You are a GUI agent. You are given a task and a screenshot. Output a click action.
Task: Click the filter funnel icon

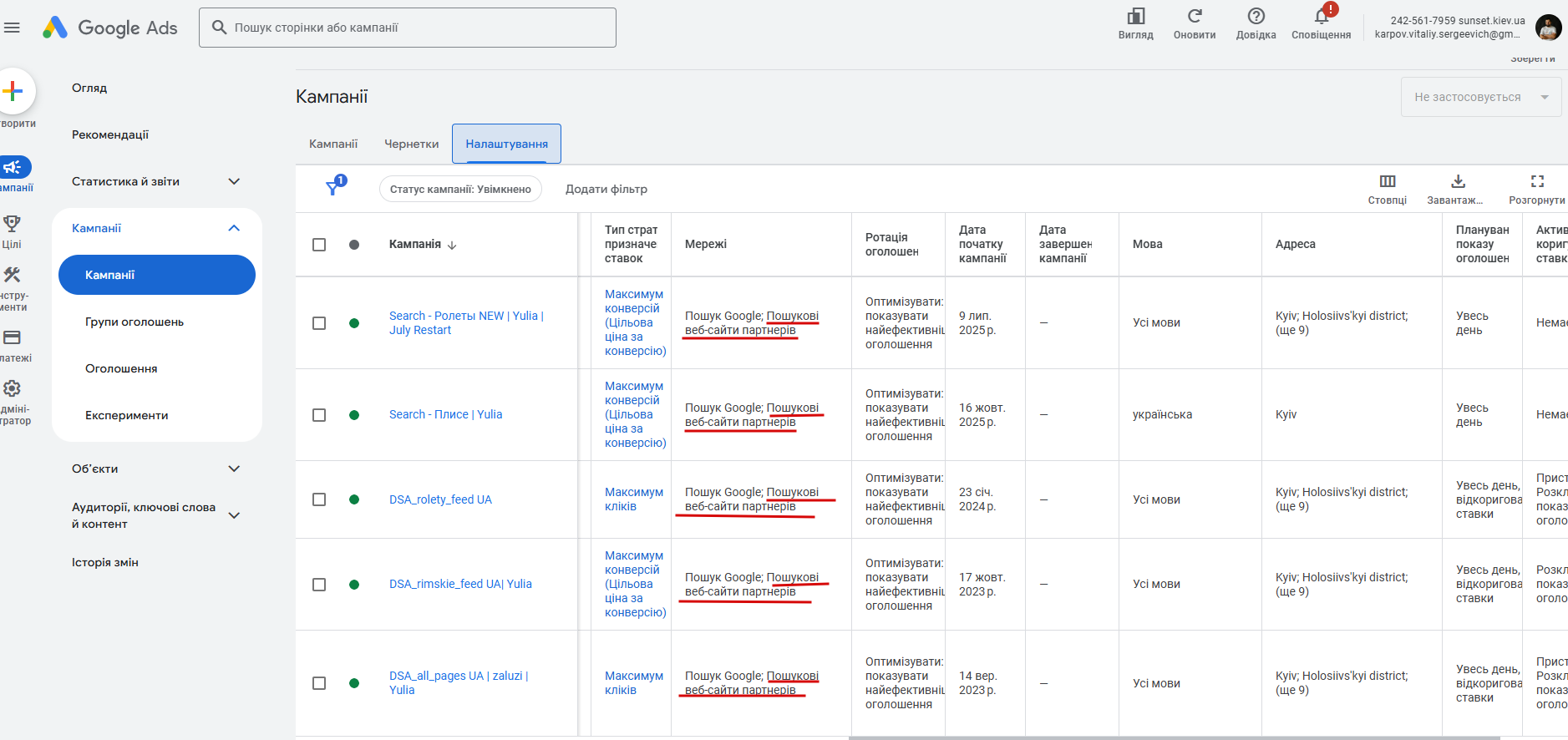333,188
